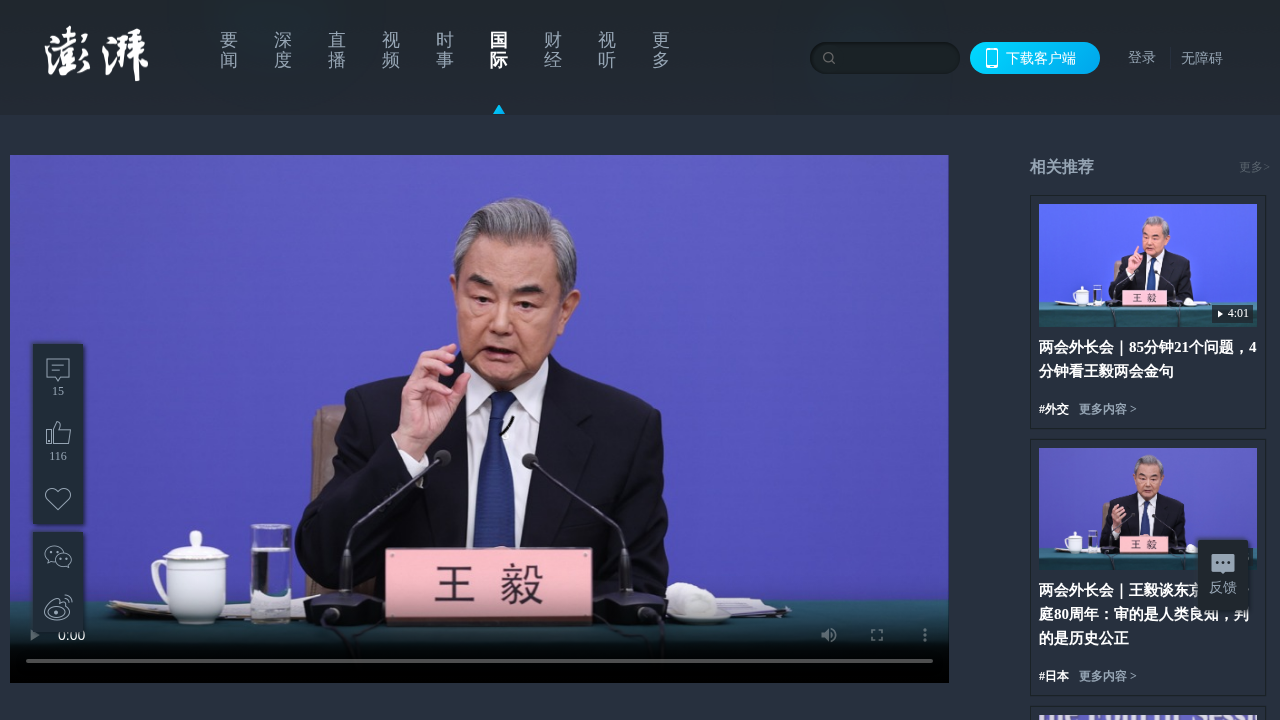Mute the video volume
The width and height of the screenshot is (1280, 720).
pos(829,635)
